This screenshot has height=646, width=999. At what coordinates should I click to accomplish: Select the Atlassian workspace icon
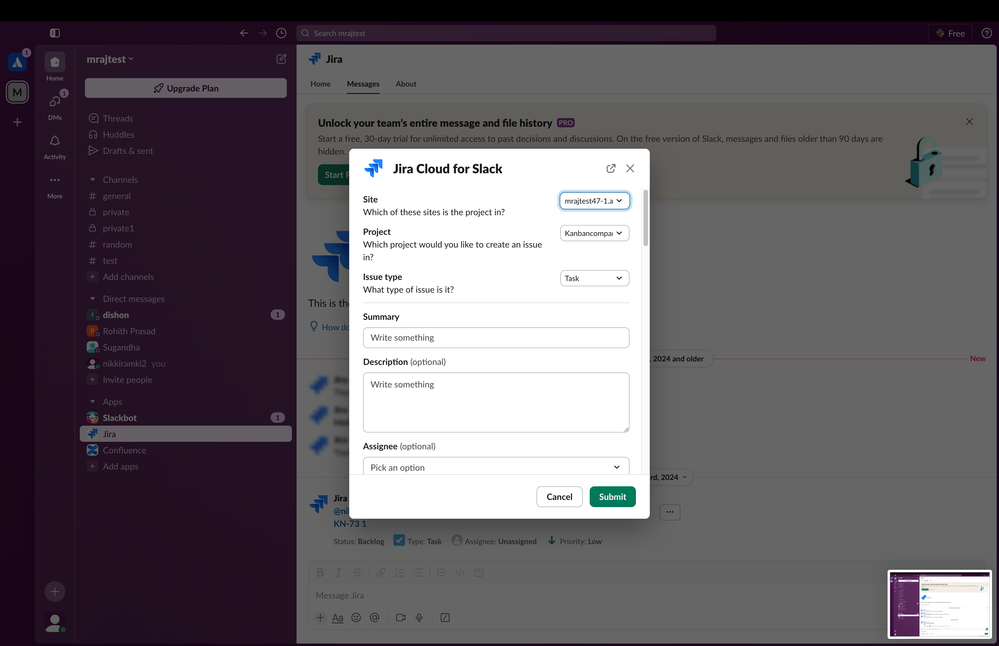17,62
